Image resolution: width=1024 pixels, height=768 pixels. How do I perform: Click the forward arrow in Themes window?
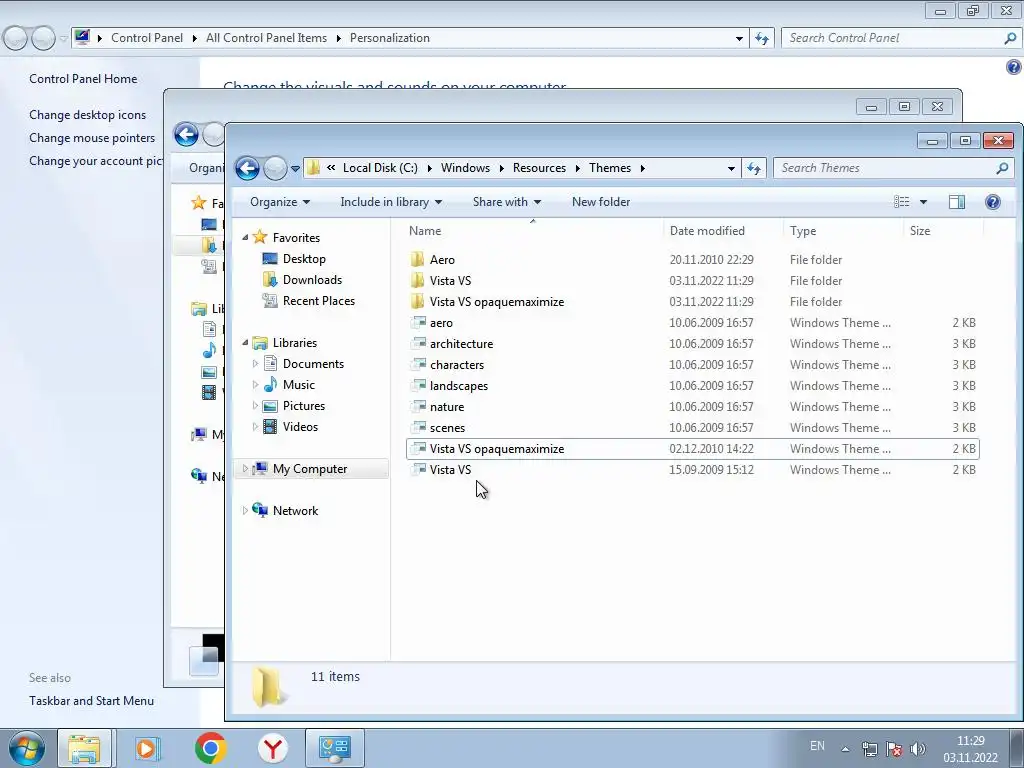[275, 168]
